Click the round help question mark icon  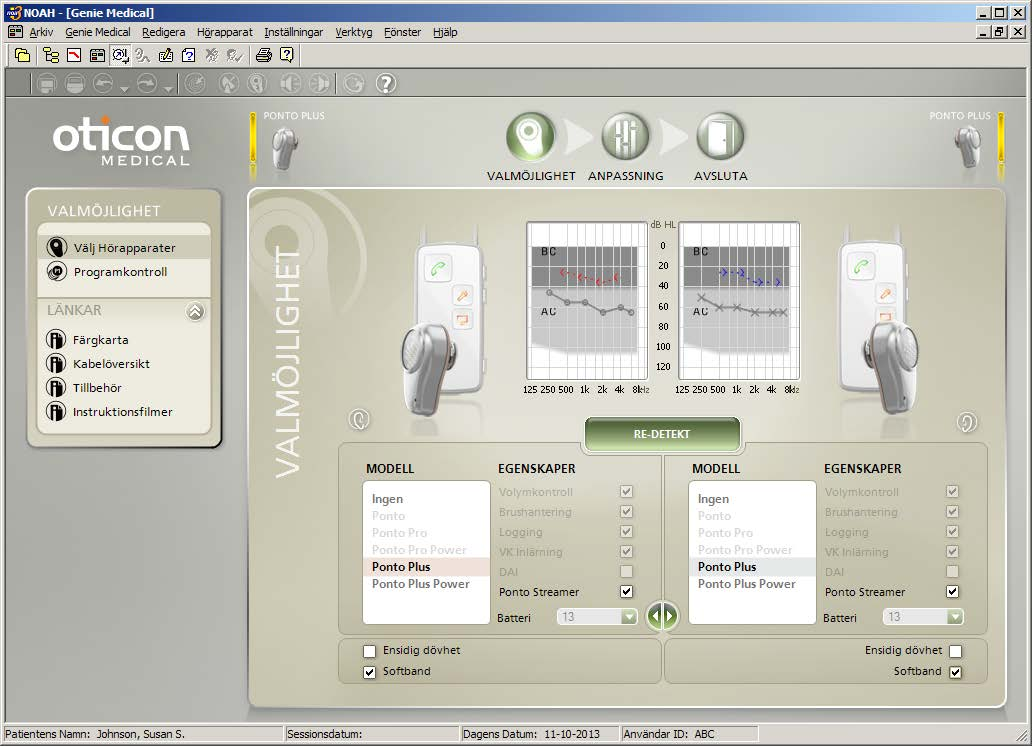click(x=386, y=84)
